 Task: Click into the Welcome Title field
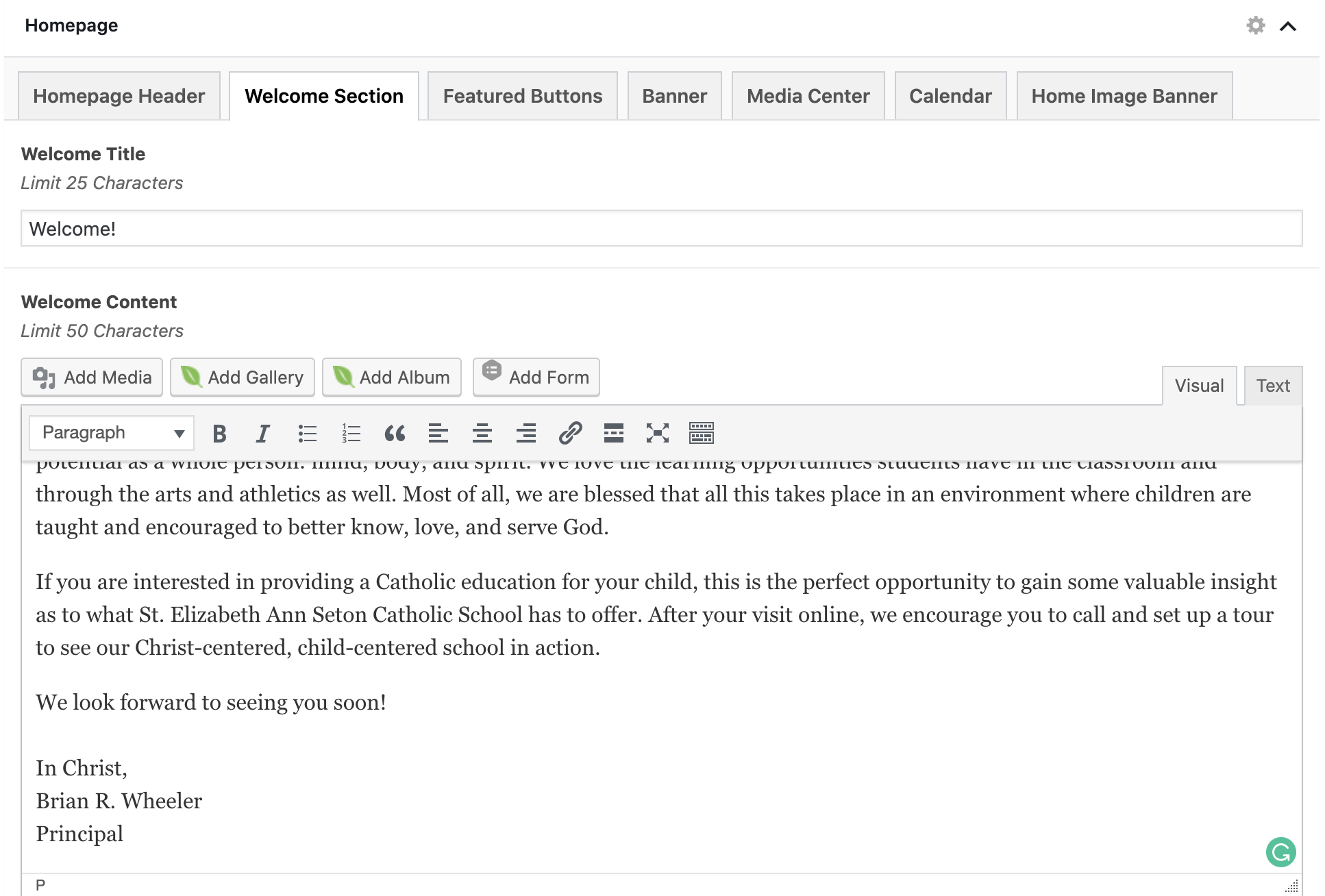click(x=661, y=229)
